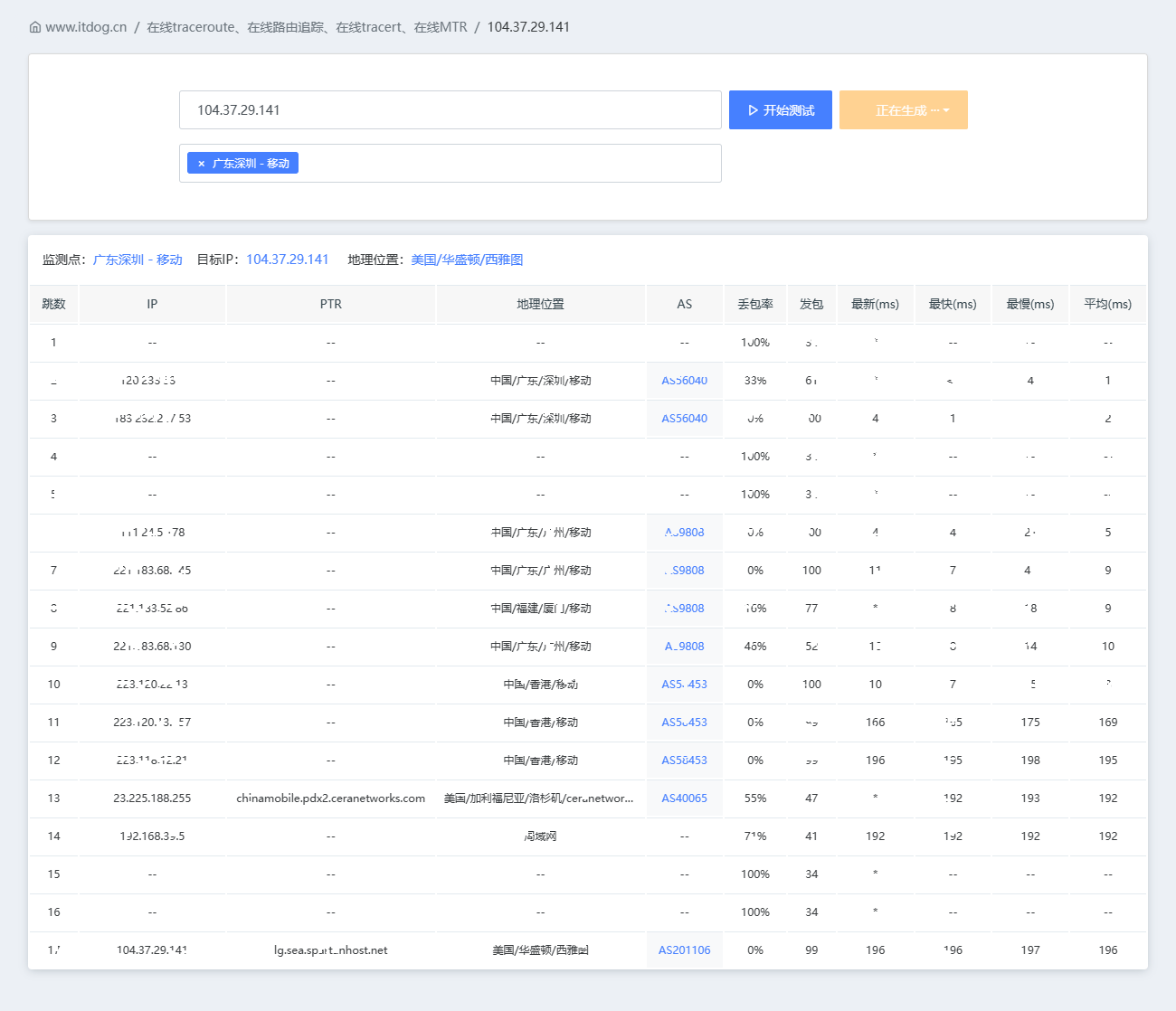Open AS201106 link in hop 17
Viewport: 1176px width, 1011px height.
685,950
